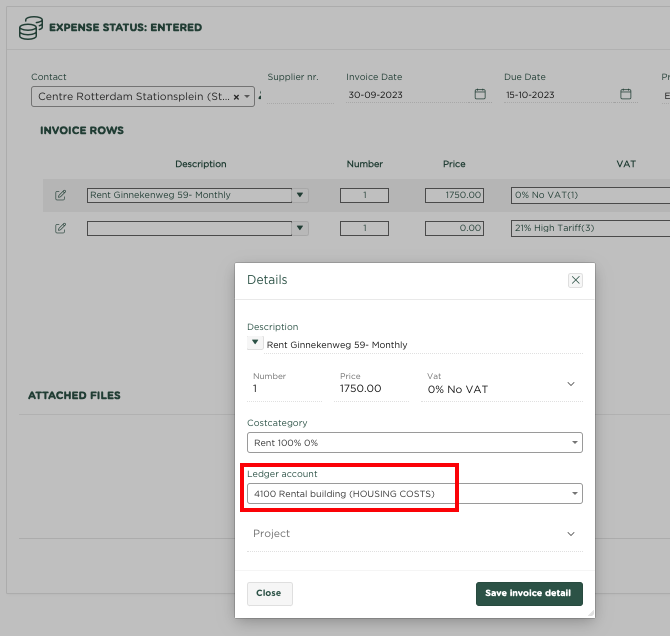Viewport: 670px width, 636px height.
Task: Click the expense status coins icon
Action: coord(31,28)
